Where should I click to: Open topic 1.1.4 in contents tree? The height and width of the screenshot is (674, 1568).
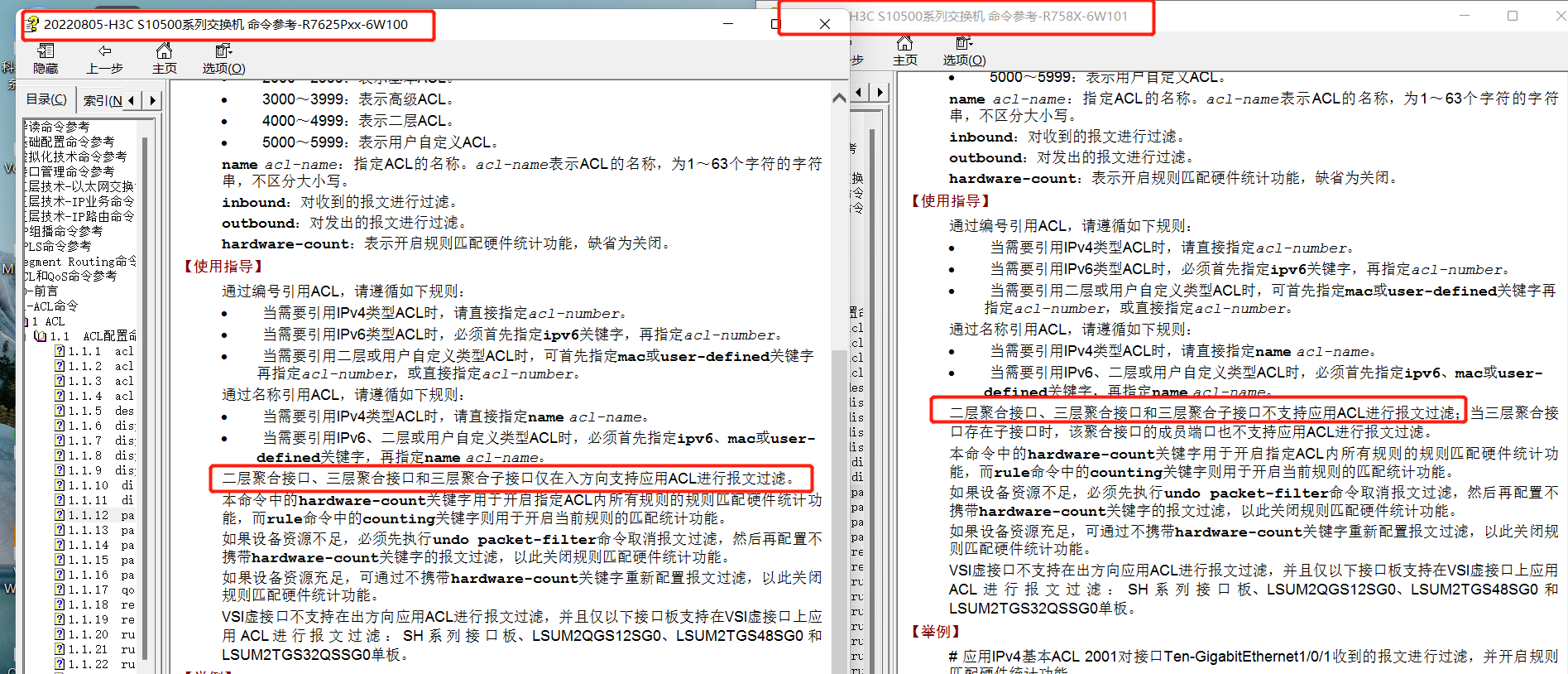(x=94, y=396)
